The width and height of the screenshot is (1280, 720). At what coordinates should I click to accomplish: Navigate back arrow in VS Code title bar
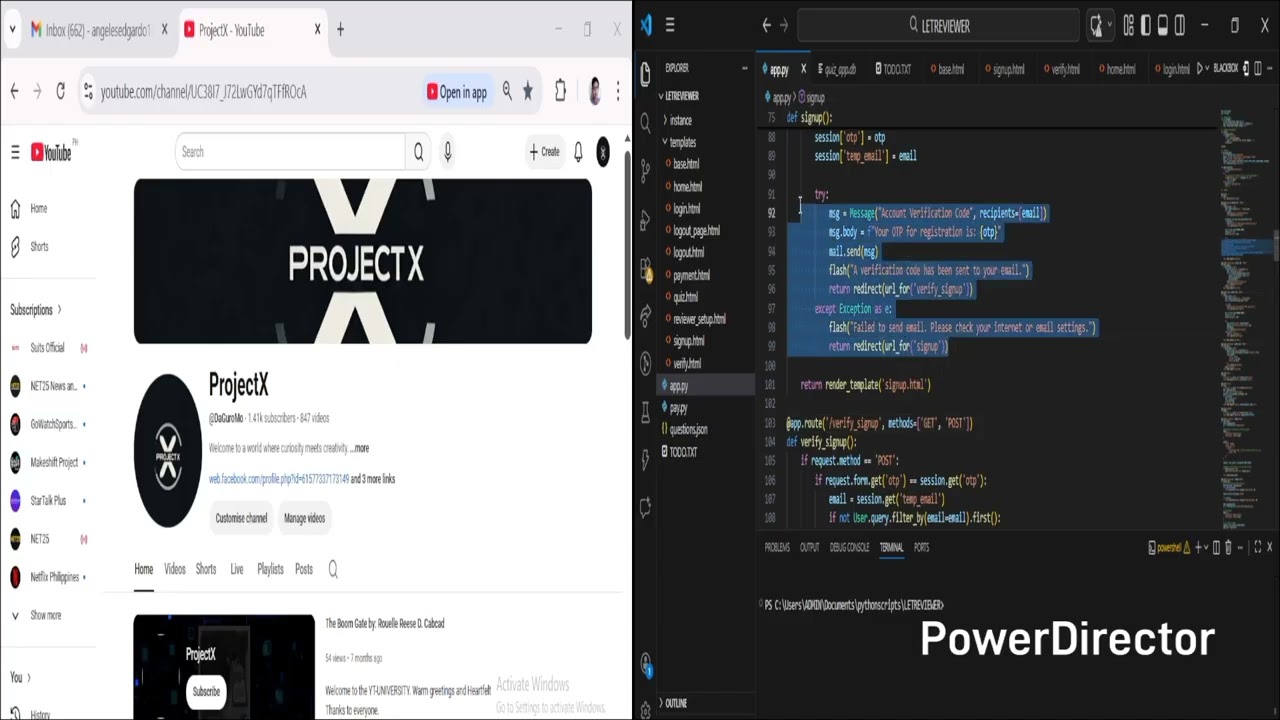(x=767, y=26)
